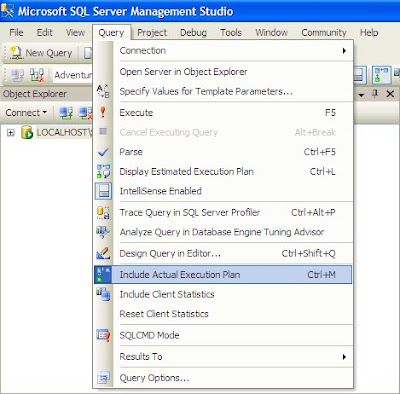Open the Edit menu

click(x=45, y=32)
